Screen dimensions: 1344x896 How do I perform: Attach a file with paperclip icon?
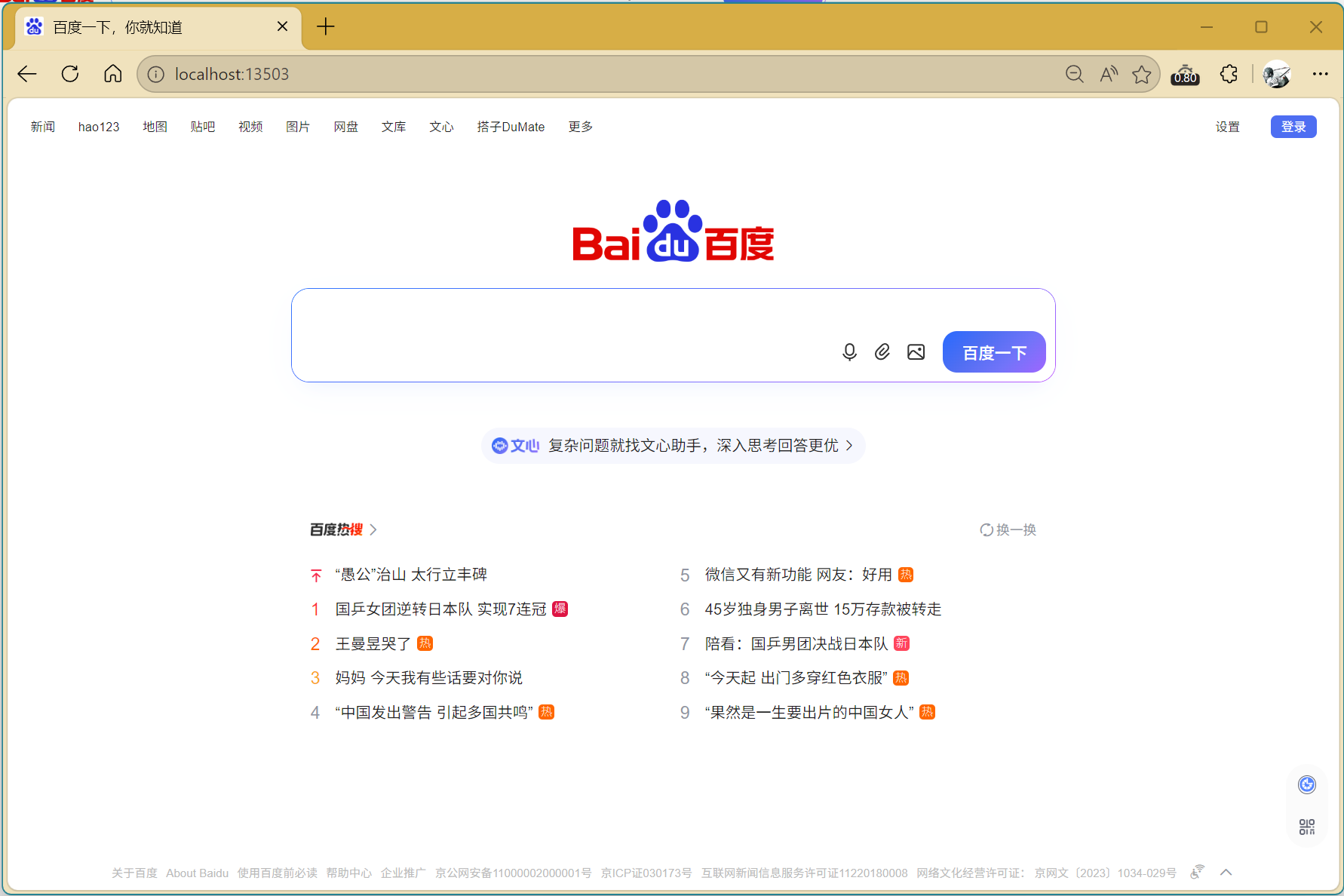tap(882, 352)
